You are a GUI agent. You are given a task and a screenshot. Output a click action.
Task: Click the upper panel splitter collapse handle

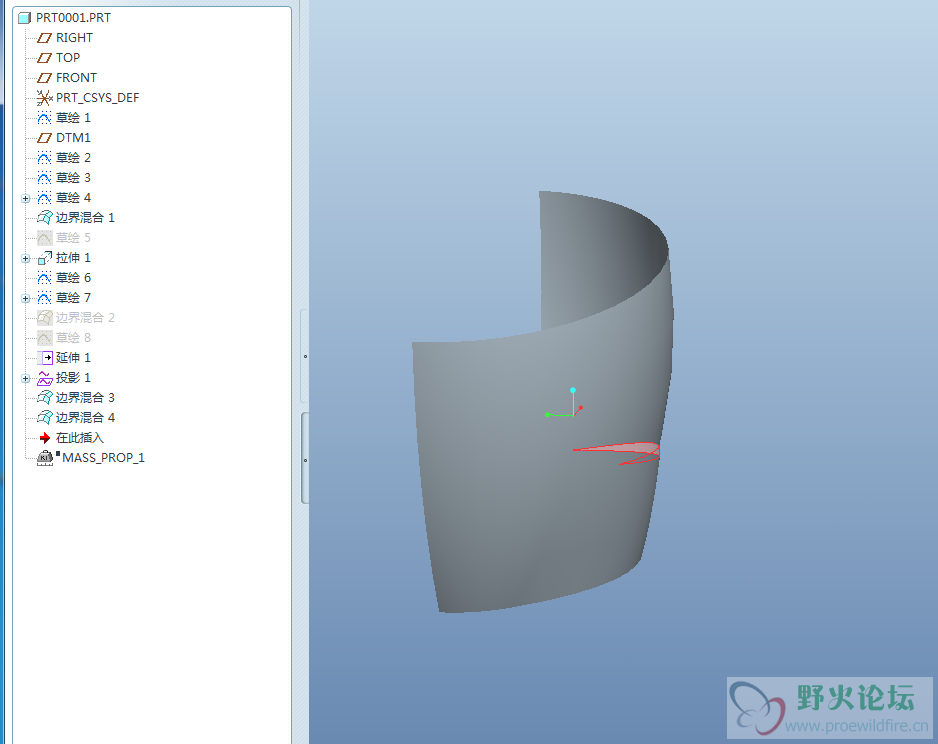304,356
